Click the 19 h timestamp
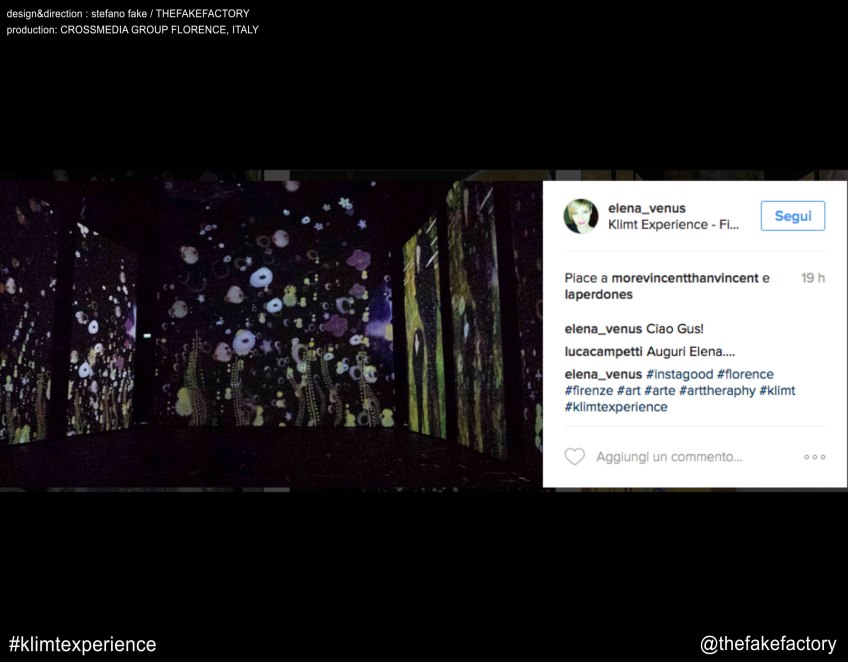 812,278
